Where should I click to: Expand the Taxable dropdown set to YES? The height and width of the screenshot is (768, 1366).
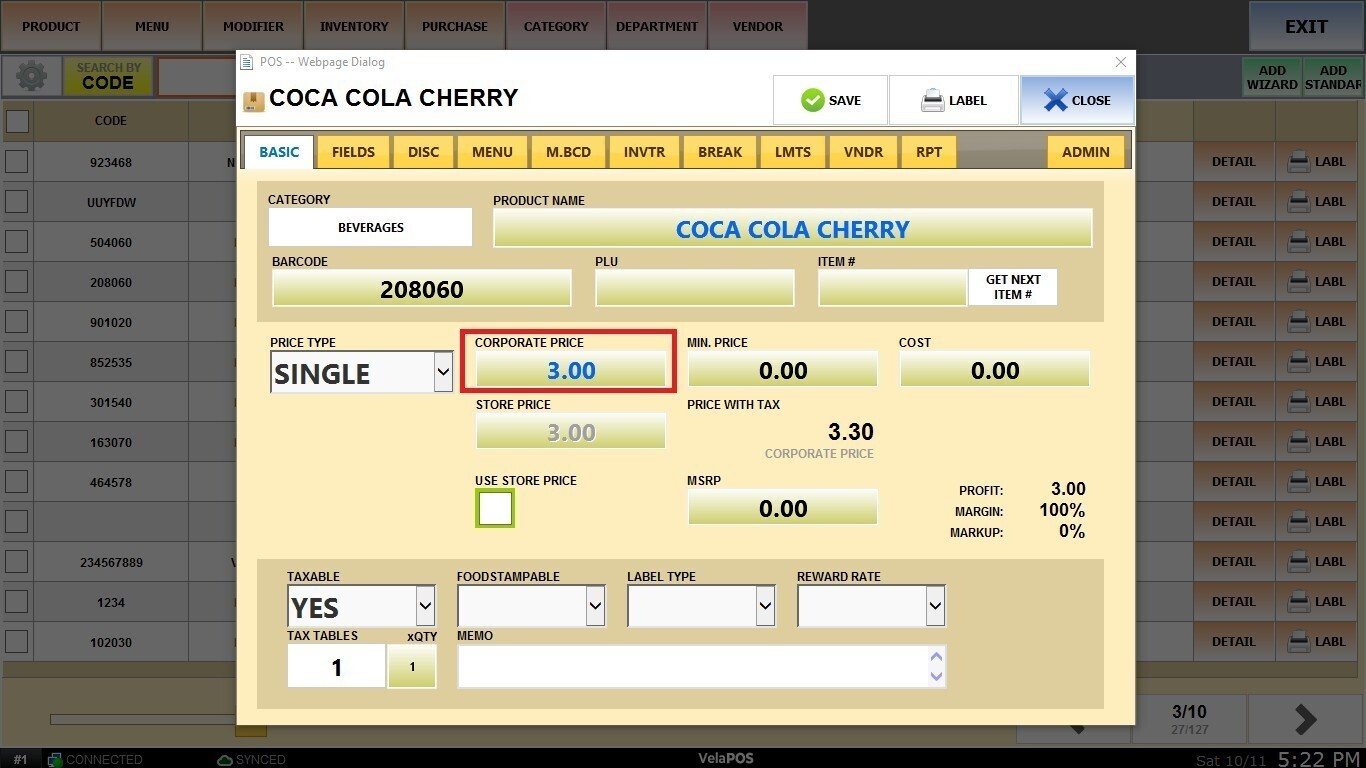tap(361, 606)
